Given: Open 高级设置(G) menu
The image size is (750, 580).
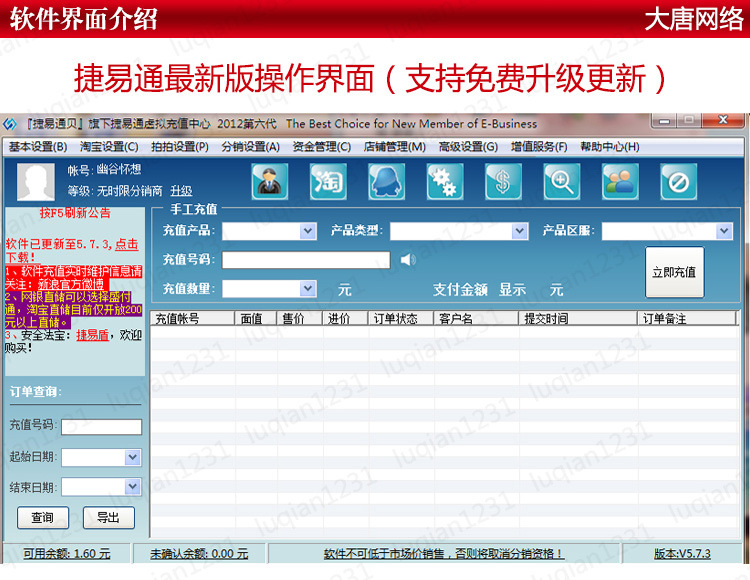Looking at the screenshot, I should click(x=468, y=147).
